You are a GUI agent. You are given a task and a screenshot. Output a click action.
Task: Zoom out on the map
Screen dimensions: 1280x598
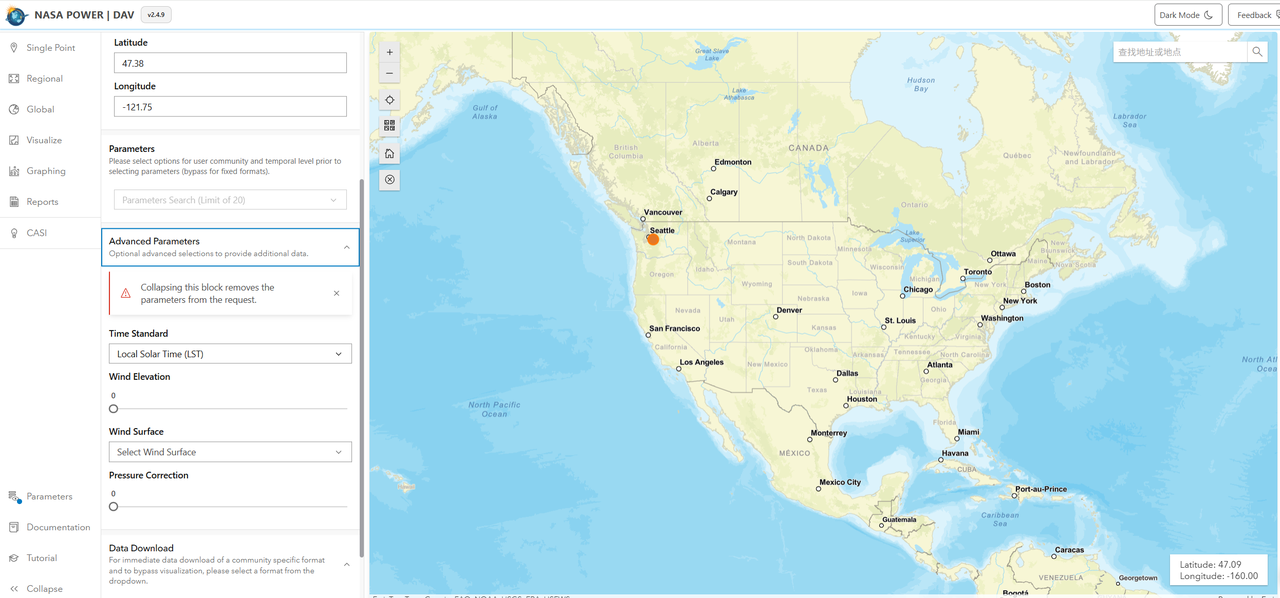point(390,73)
